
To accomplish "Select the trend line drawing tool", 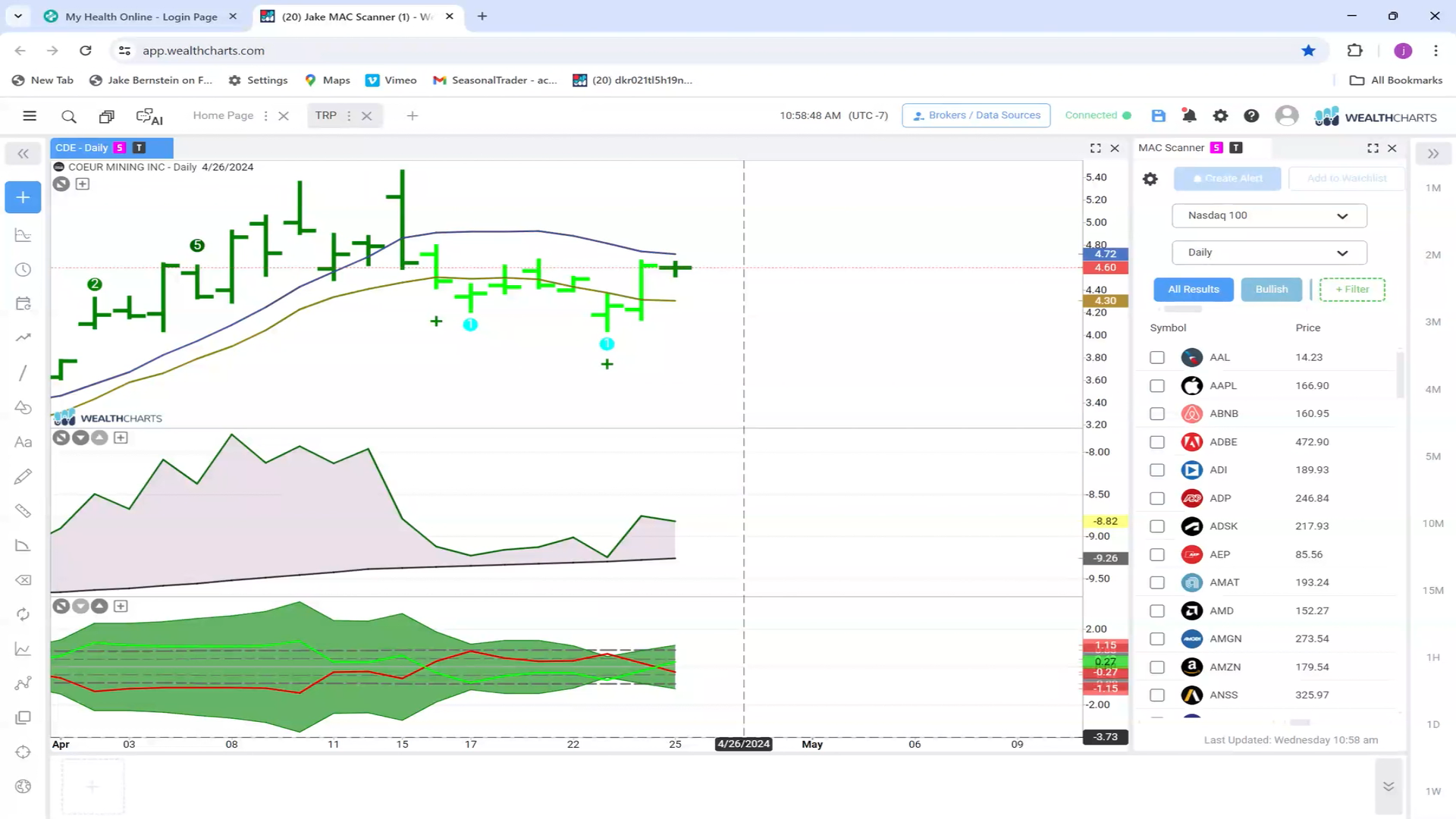I will [x=23, y=373].
